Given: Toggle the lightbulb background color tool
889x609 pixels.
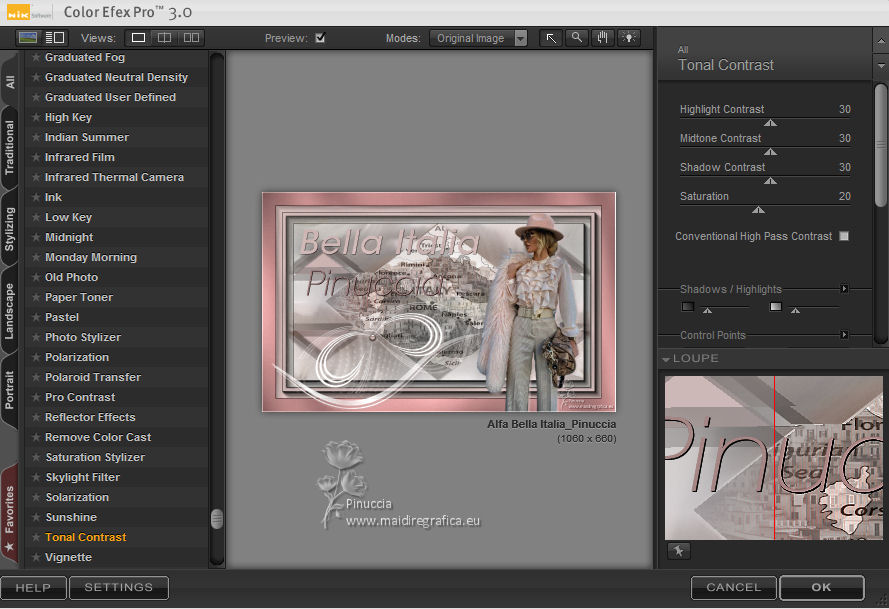Looking at the screenshot, I should [628, 38].
